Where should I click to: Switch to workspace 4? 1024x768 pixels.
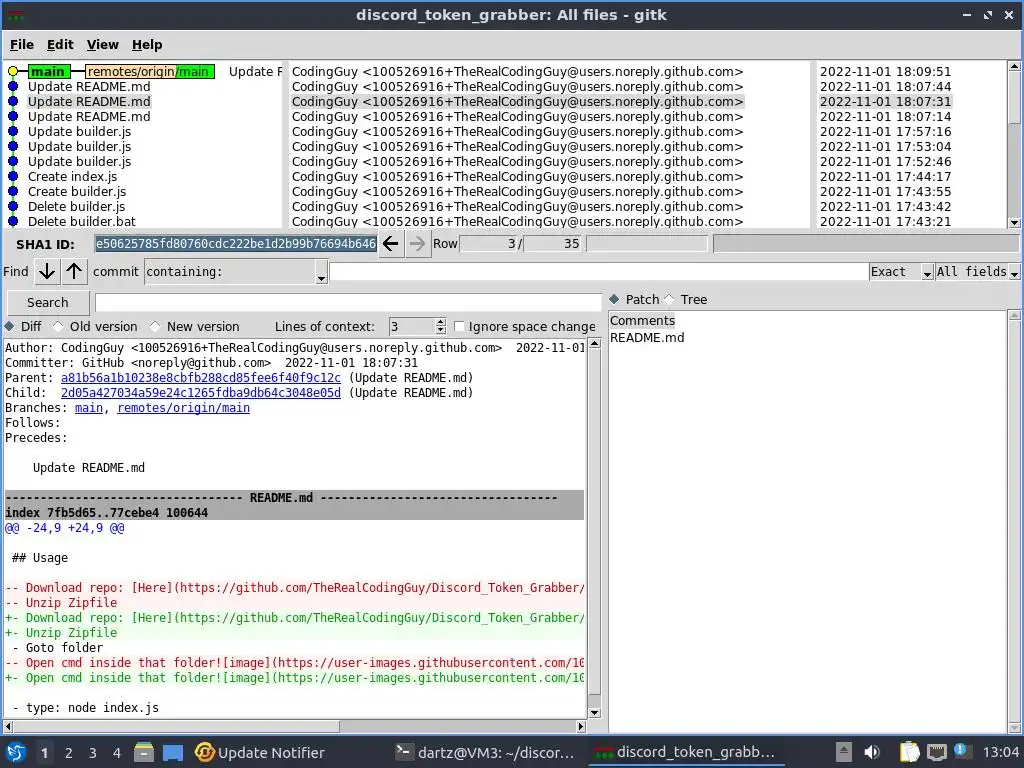tap(117, 753)
